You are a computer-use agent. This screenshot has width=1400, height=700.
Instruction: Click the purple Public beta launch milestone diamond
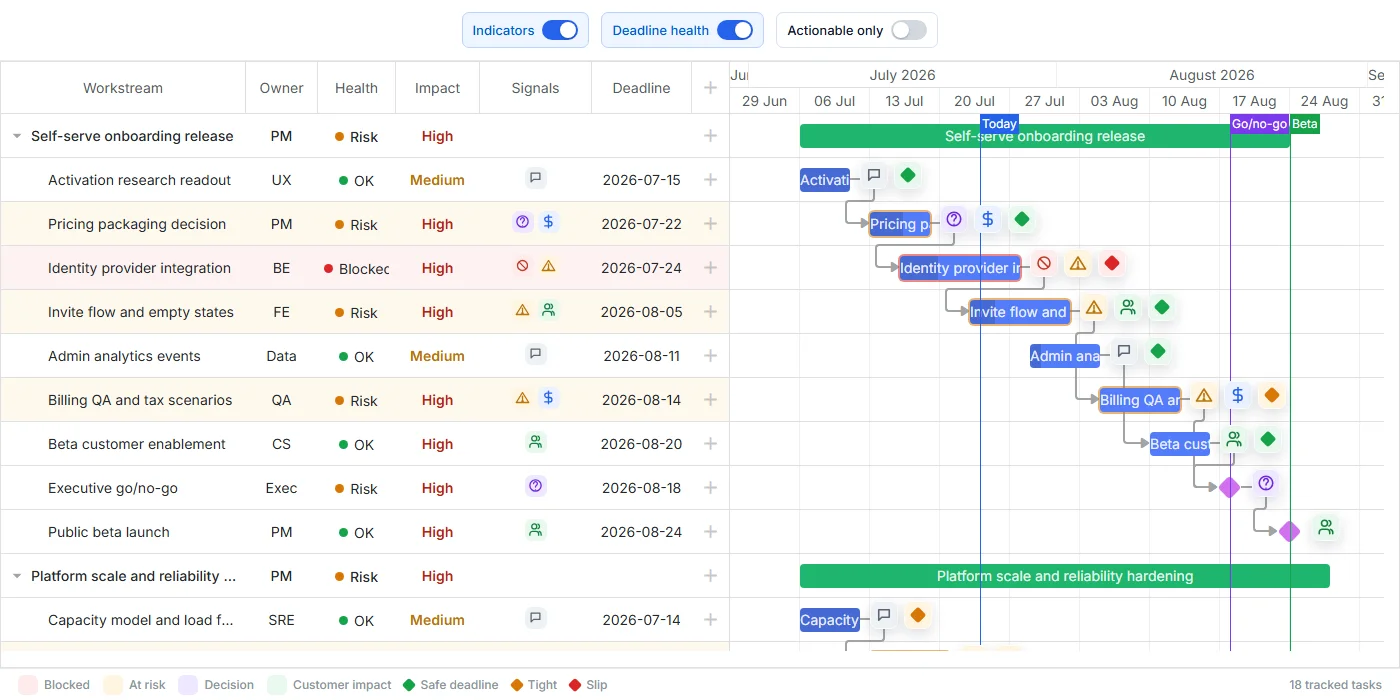[x=1290, y=531]
